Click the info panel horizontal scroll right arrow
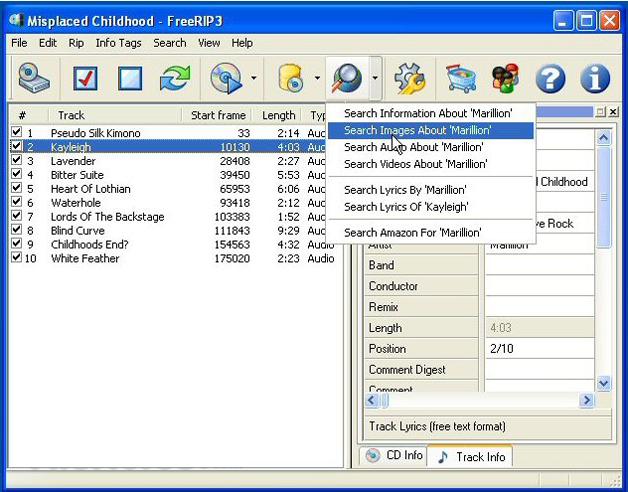The image size is (628, 492). point(587,400)
